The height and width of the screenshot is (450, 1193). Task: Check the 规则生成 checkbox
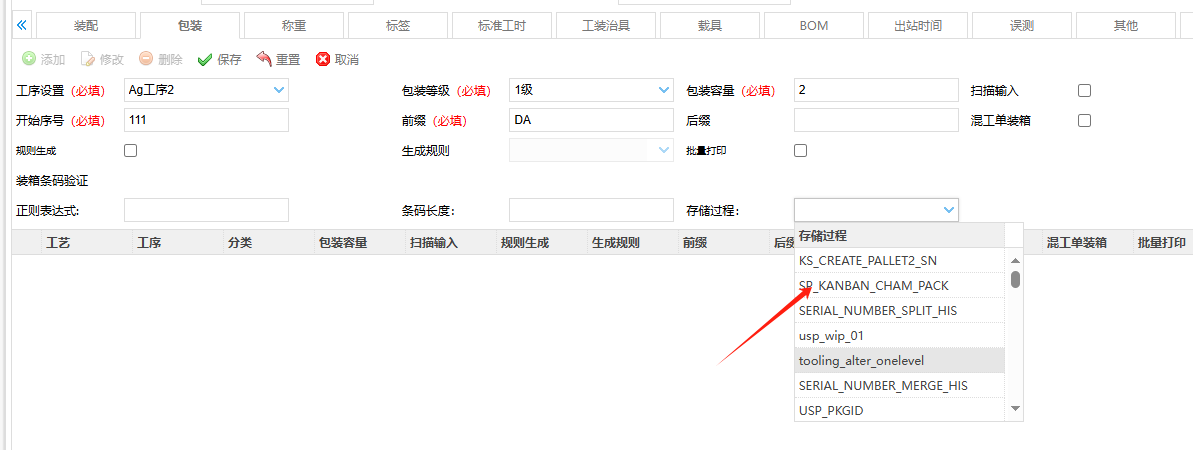(130, 151)
